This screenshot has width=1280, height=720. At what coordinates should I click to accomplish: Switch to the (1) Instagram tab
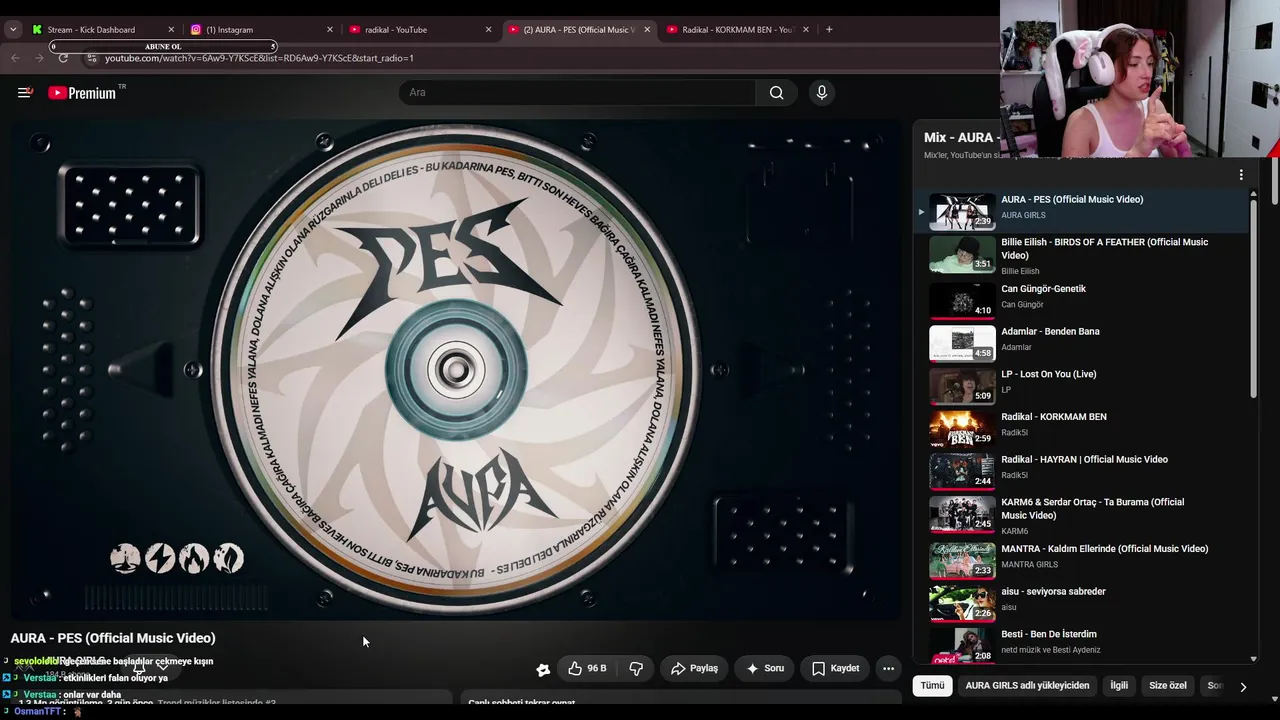coord(230,30)
